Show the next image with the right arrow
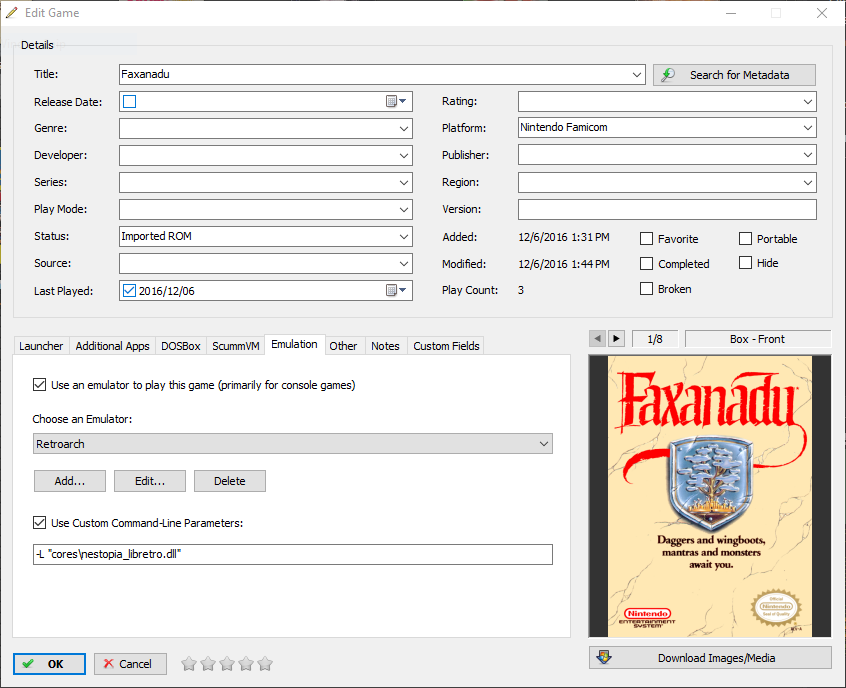 (616, 339)
